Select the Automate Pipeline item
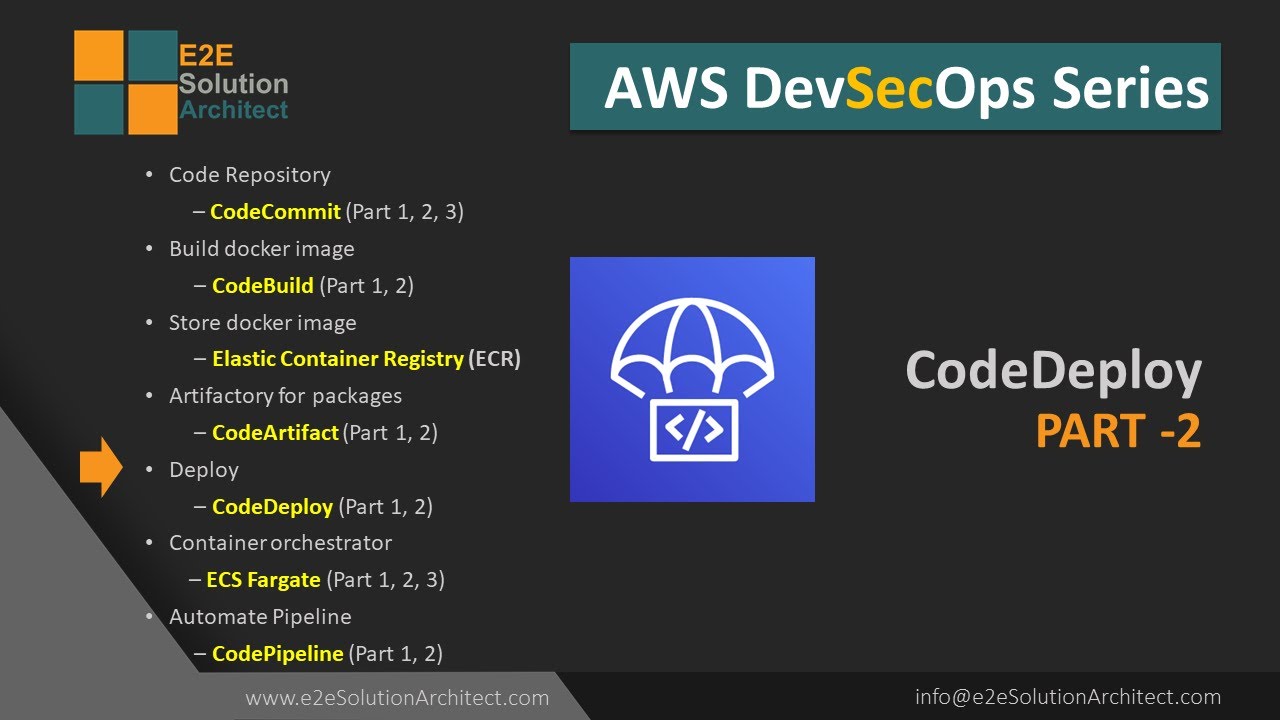Screen dimensions: 1280x720 [260, 617]
